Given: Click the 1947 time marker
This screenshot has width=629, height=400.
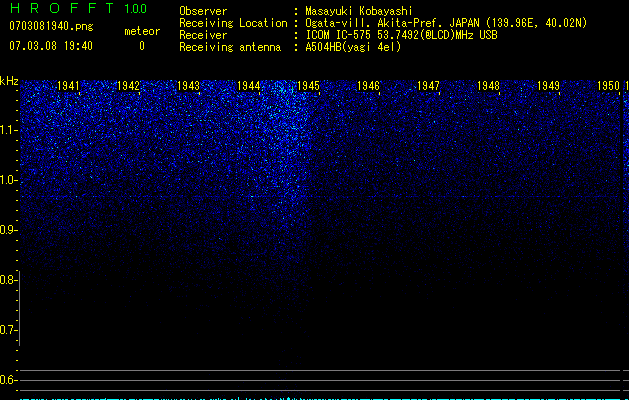Looking at the screenshot, I should (428, 86).
